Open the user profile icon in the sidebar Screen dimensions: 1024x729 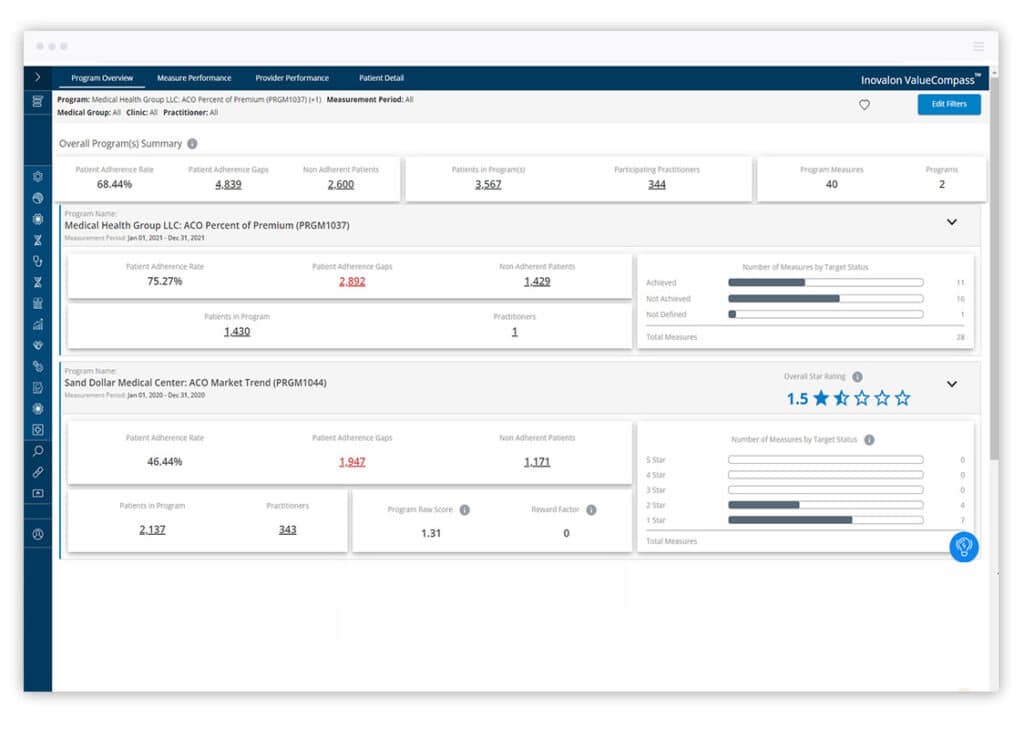click(x=38, y=534)
